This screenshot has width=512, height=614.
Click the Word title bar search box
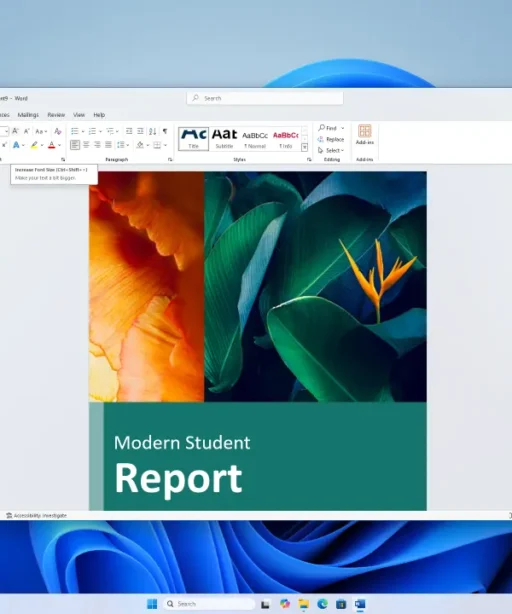pyautogui.click(x=265, y=98)
